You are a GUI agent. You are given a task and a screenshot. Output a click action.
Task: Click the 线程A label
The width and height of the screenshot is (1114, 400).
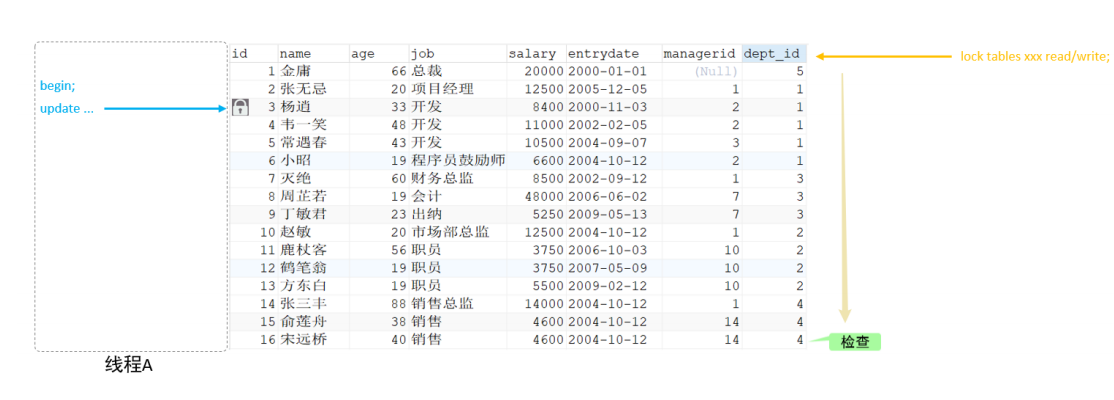(x=129, y=365)
